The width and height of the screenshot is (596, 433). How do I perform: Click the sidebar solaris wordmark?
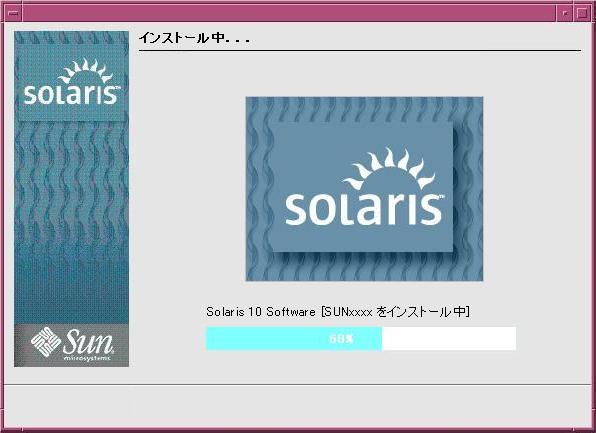(x=71, y=95)
